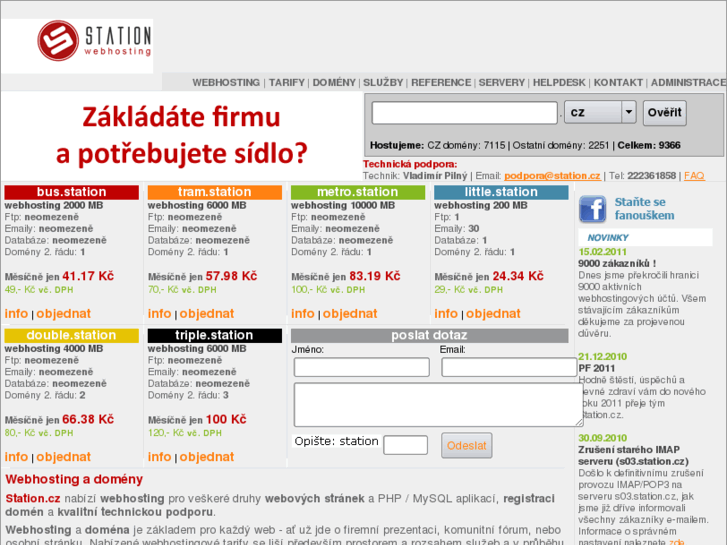Click the Ověřit button
The width and height of the screenshot is (727, 545).
coord(664,113)
